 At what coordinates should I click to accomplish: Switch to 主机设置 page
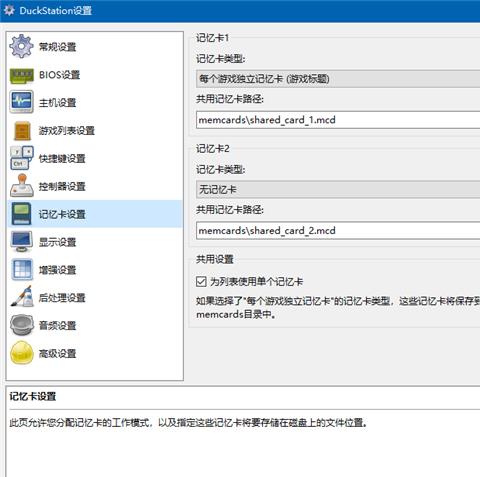pyautogui.click(x=95, y=102)
